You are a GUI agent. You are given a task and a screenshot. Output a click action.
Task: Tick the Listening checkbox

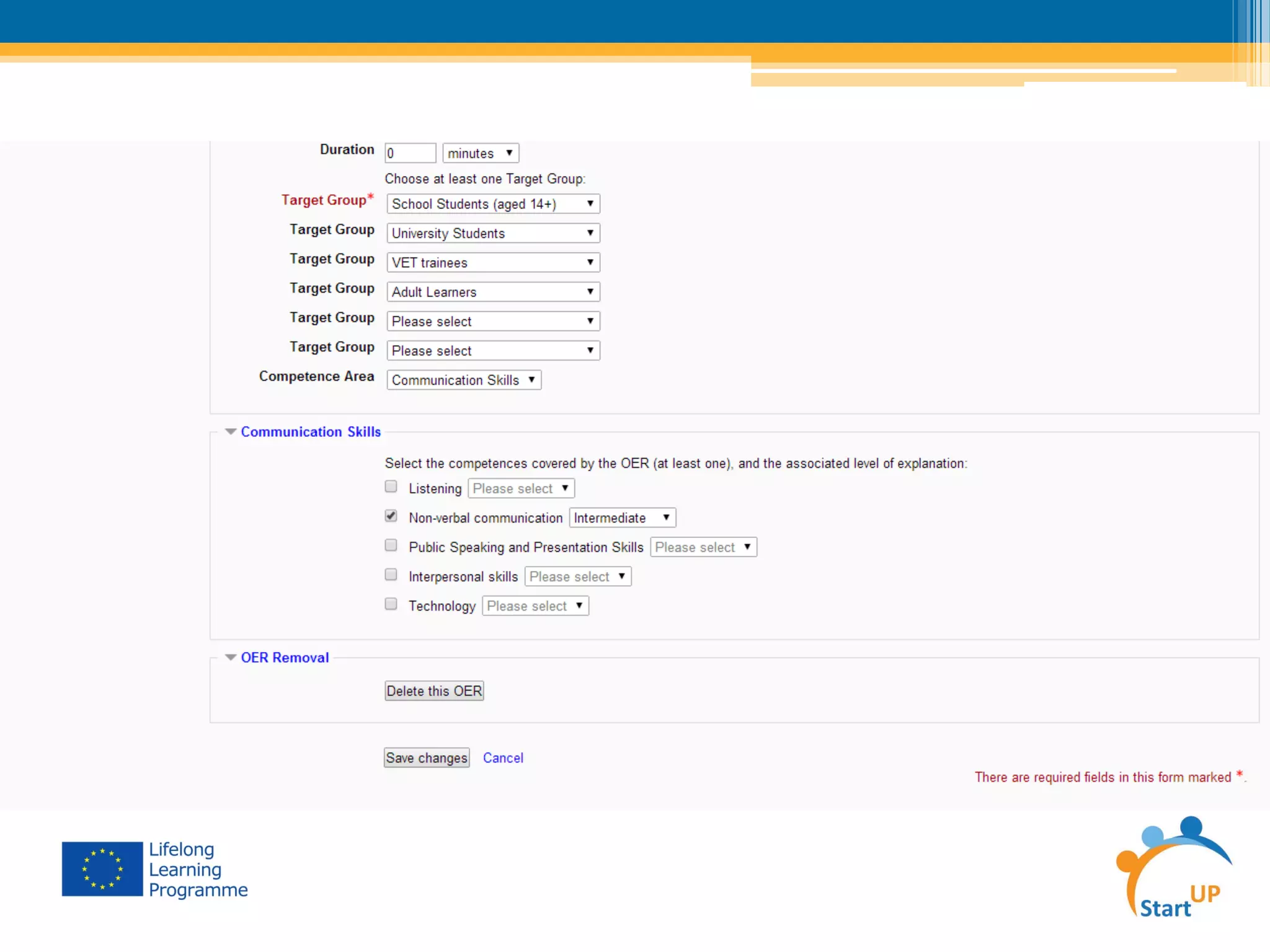391,487
